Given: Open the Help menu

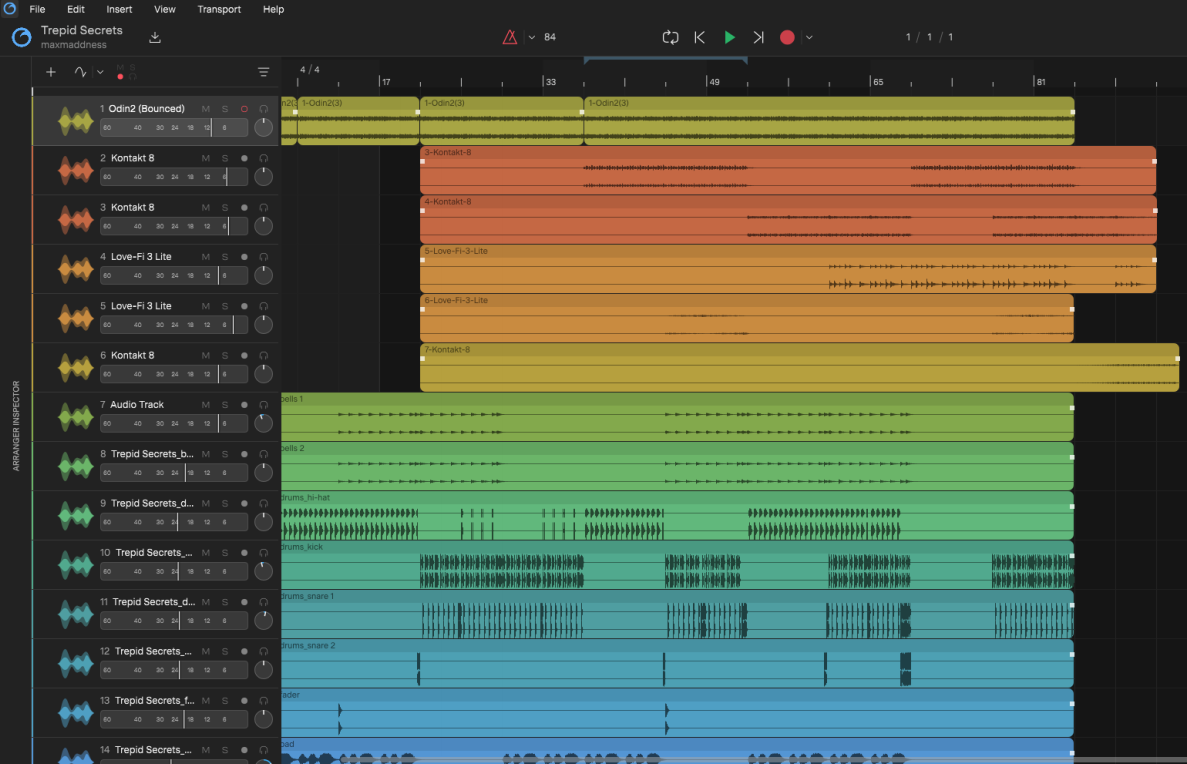Looking at the screenshot, I should tap(273, 9).
